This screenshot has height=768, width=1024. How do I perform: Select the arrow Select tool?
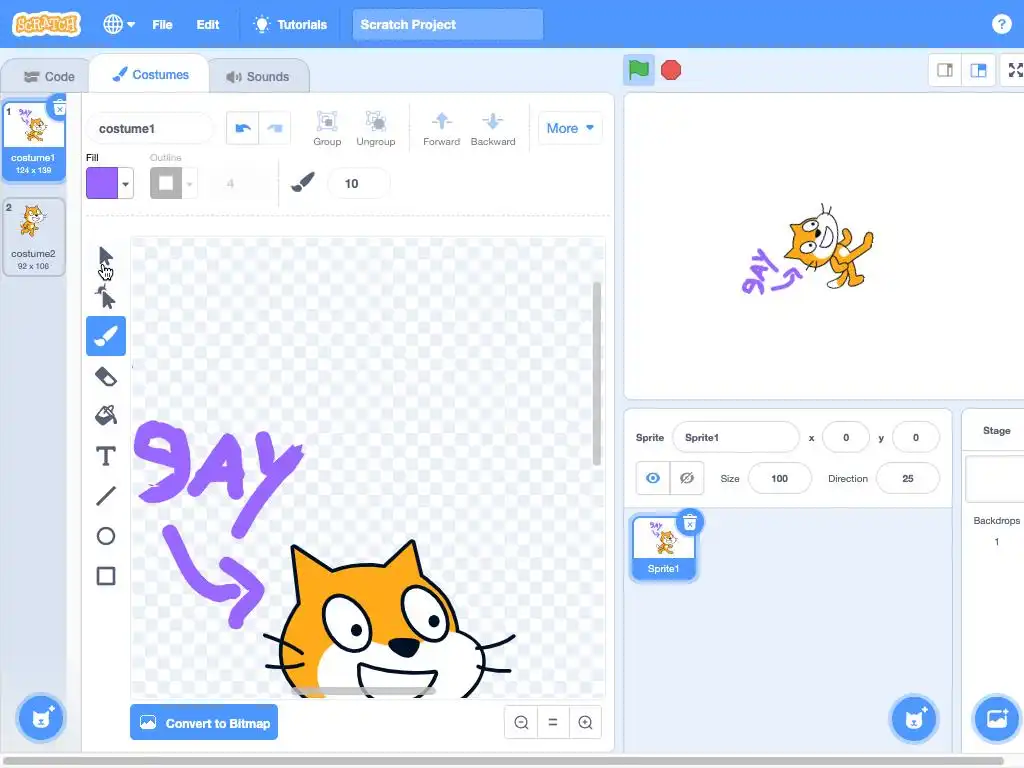[x=106, y=257]
